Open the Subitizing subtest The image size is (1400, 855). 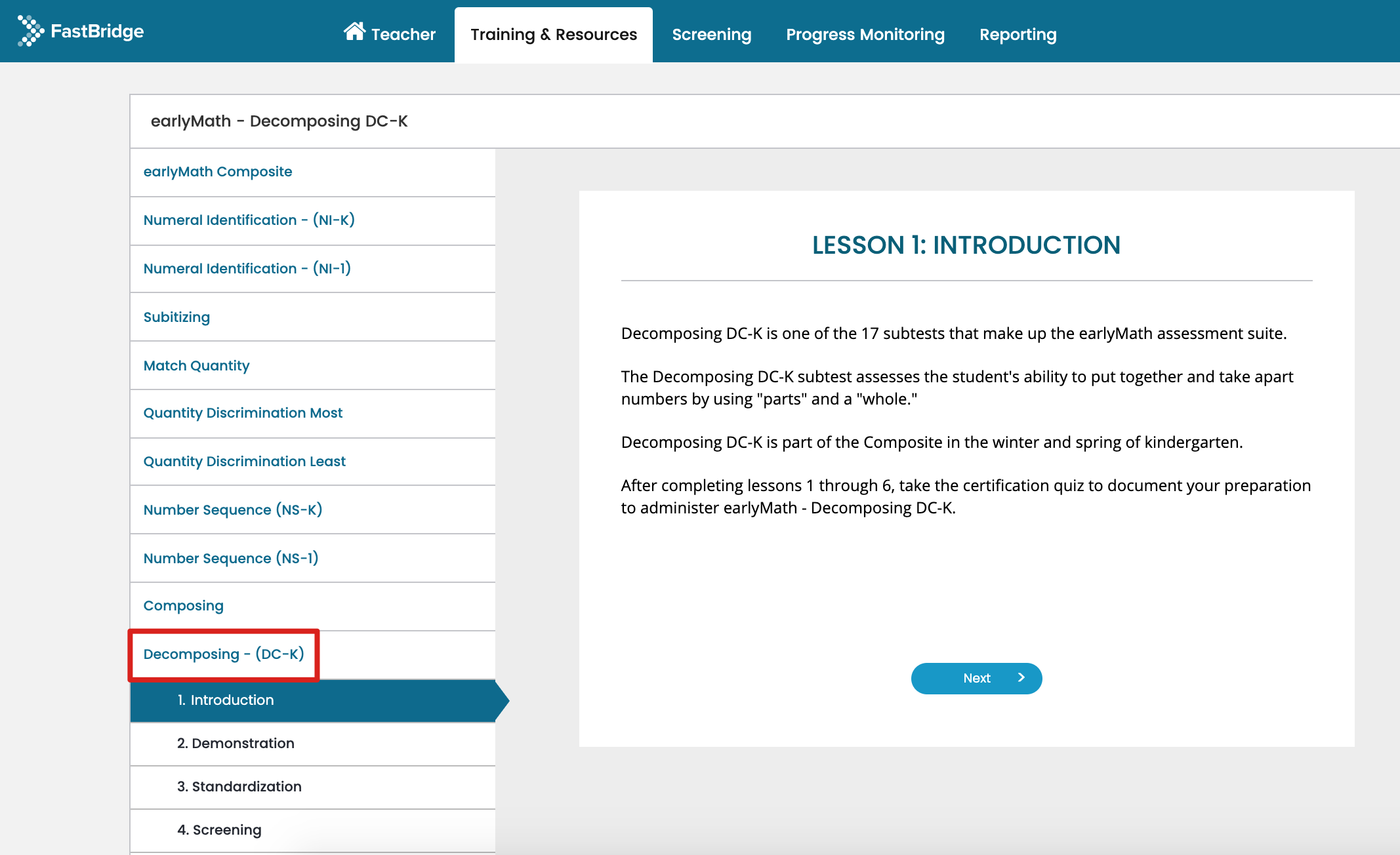[312, 317]
